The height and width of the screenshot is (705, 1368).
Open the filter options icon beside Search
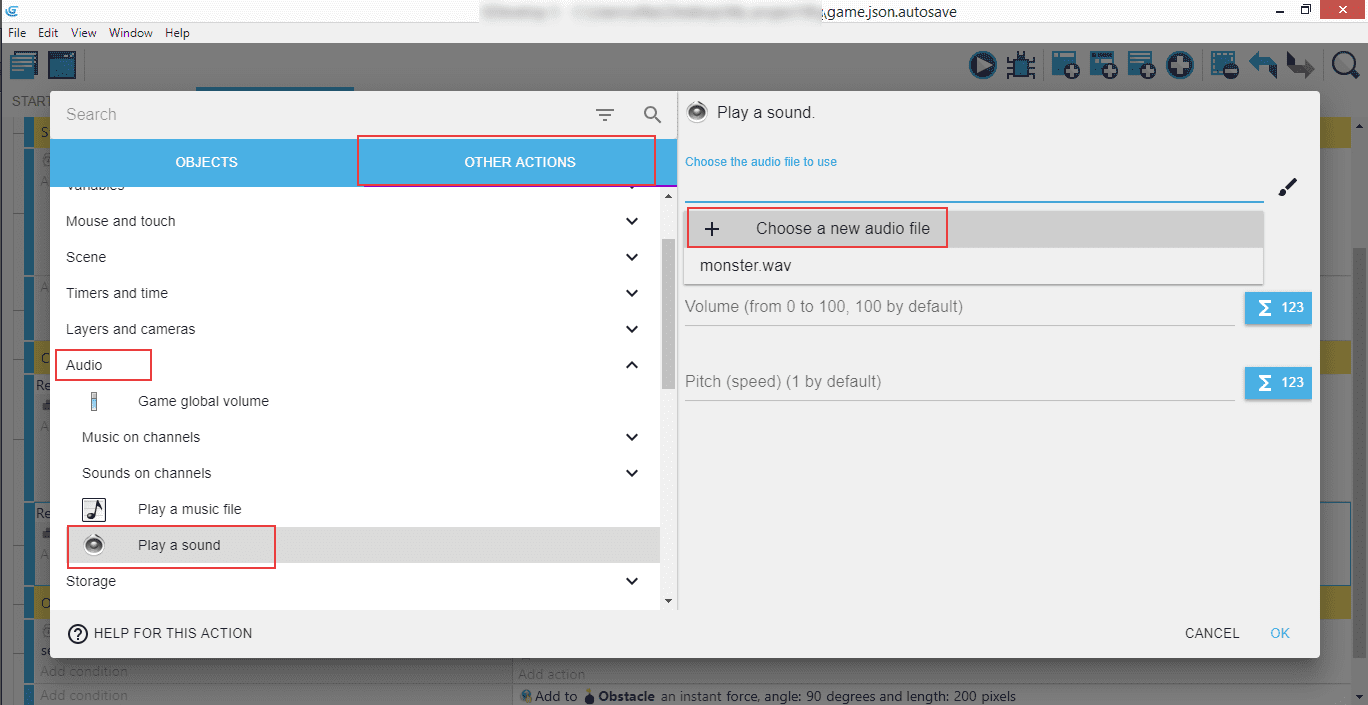pyautogui.click(x=605, y=115)
